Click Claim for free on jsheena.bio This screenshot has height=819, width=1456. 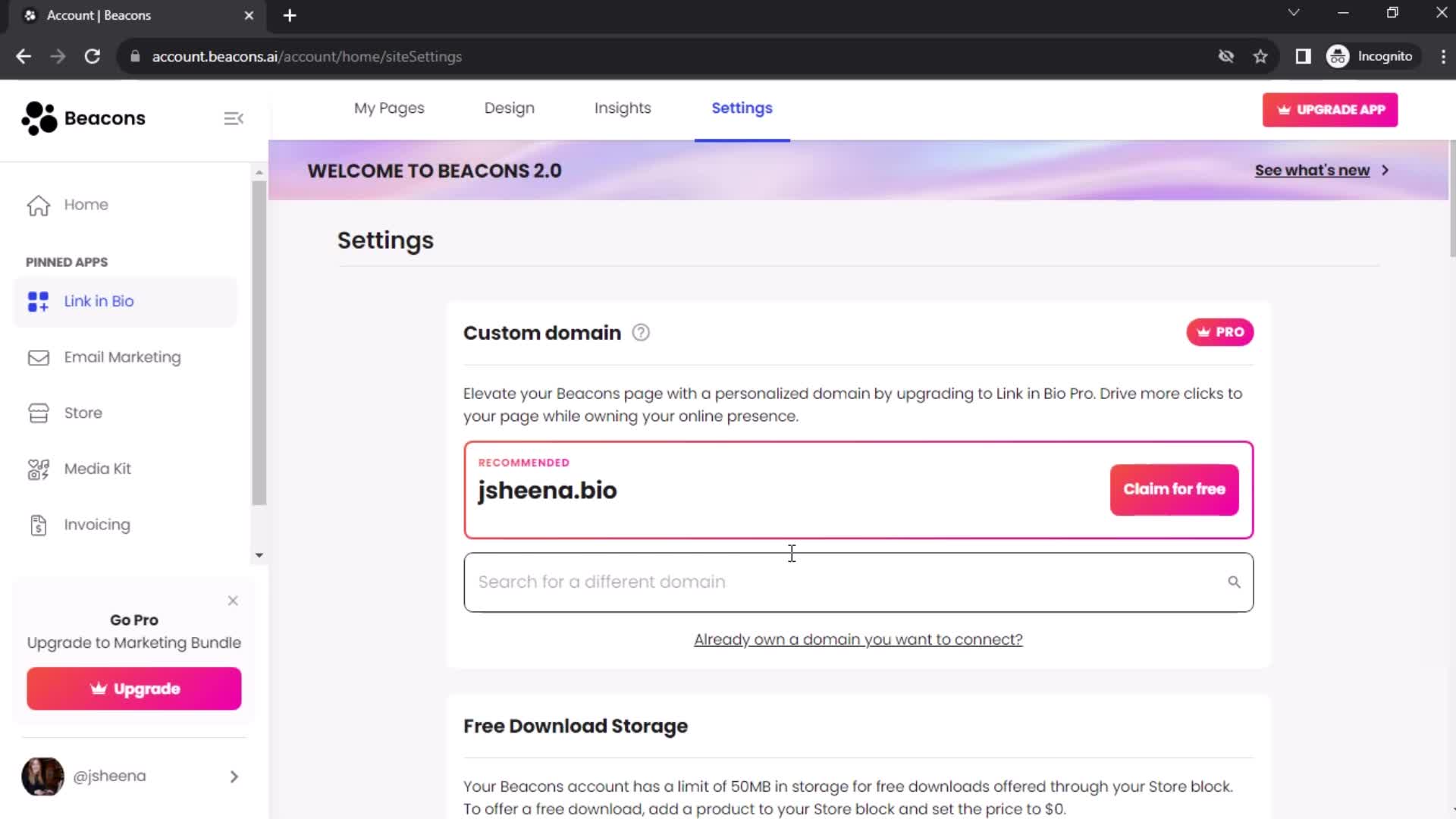(1178, 489)
